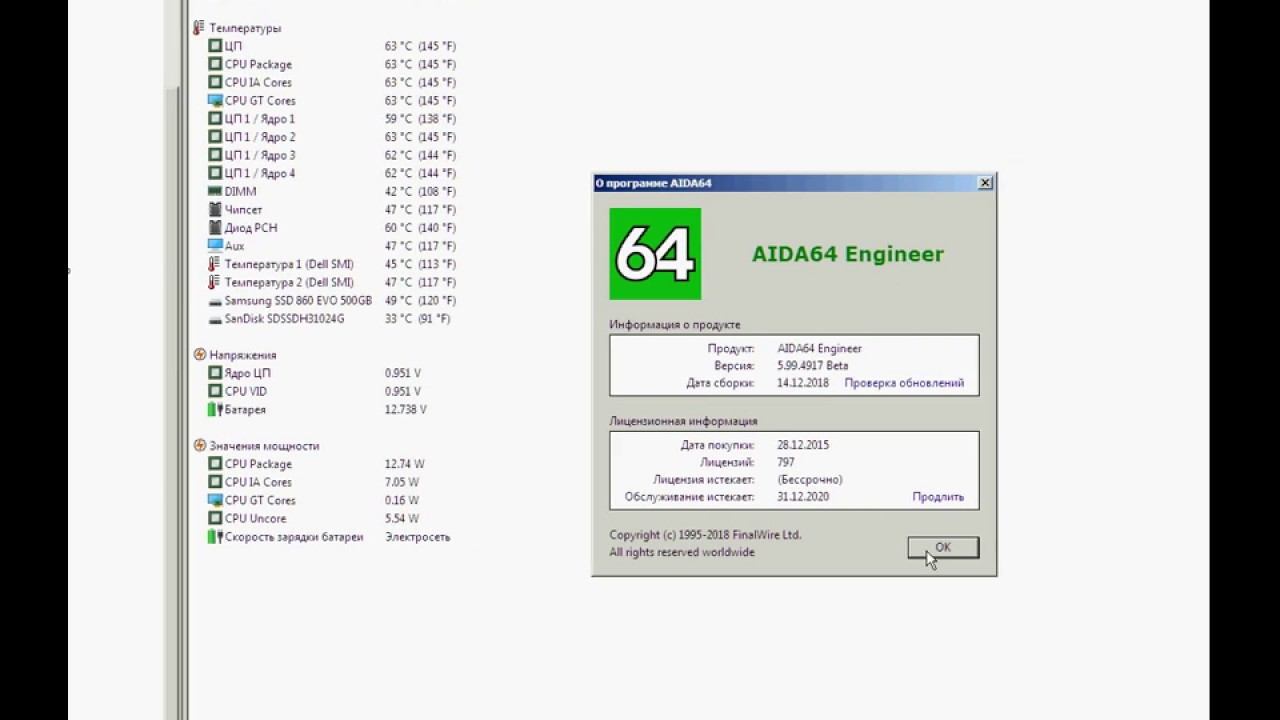Select the 33 °C (91 °F) SanDisk reading
1280x720 pixels.
[x=418, y=319]
